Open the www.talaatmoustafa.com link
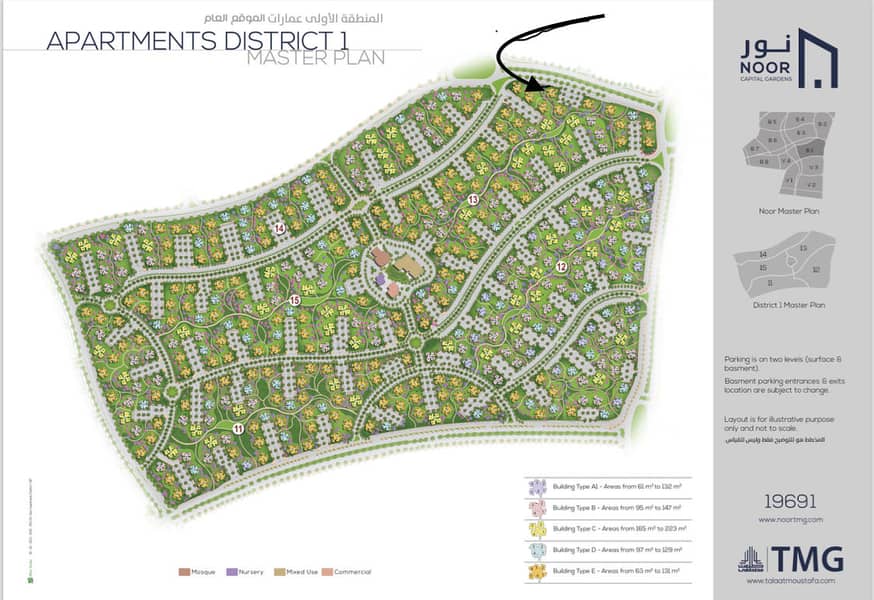874x600 pixels. click(790, 580)
